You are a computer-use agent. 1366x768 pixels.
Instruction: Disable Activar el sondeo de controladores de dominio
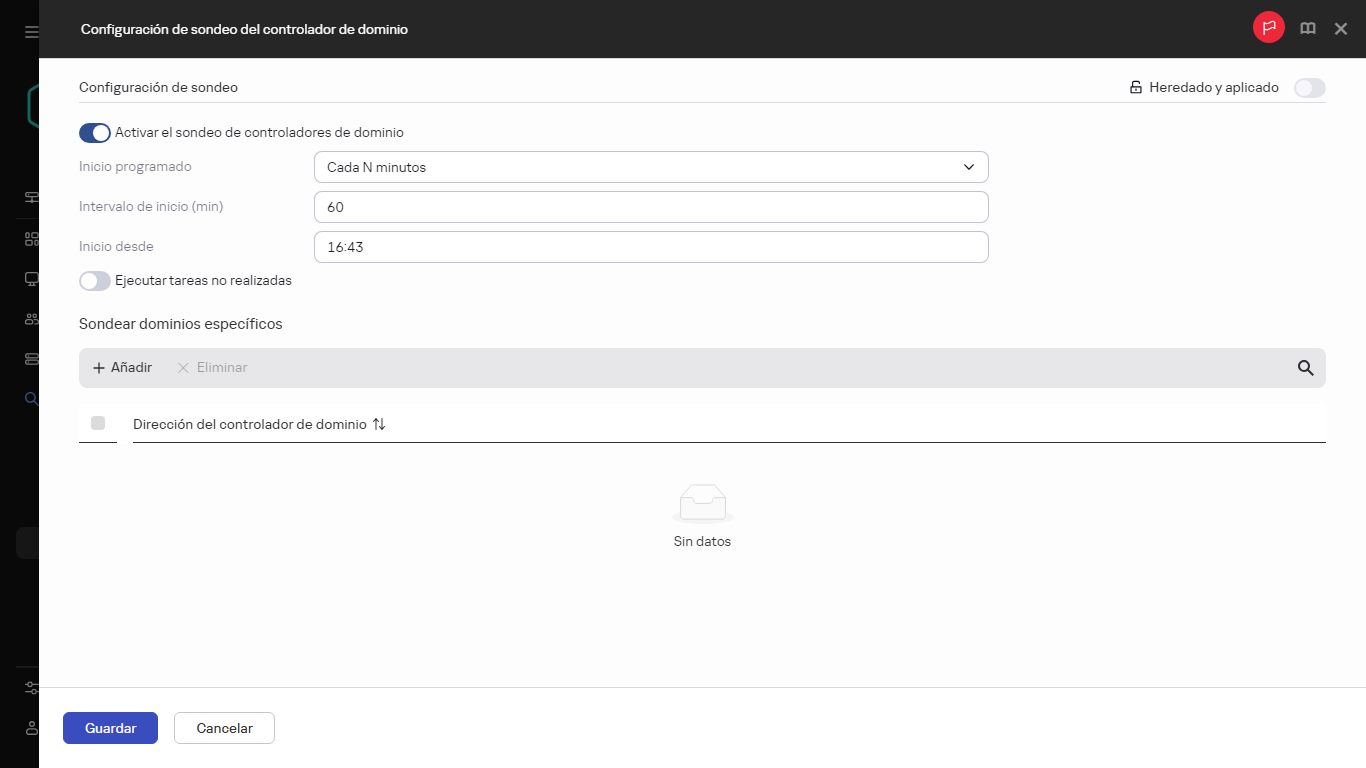[94, 132]
